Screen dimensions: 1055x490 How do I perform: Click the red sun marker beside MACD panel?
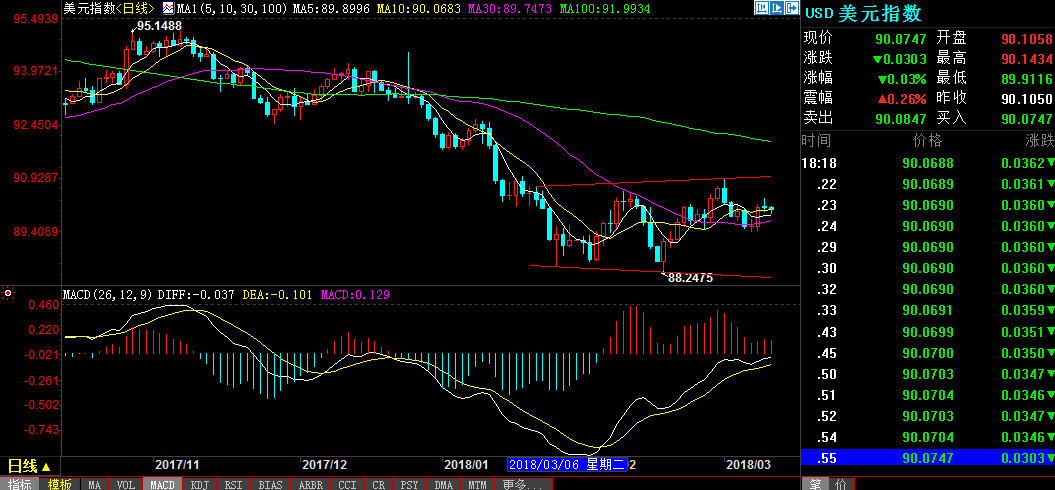pos(8,294)
